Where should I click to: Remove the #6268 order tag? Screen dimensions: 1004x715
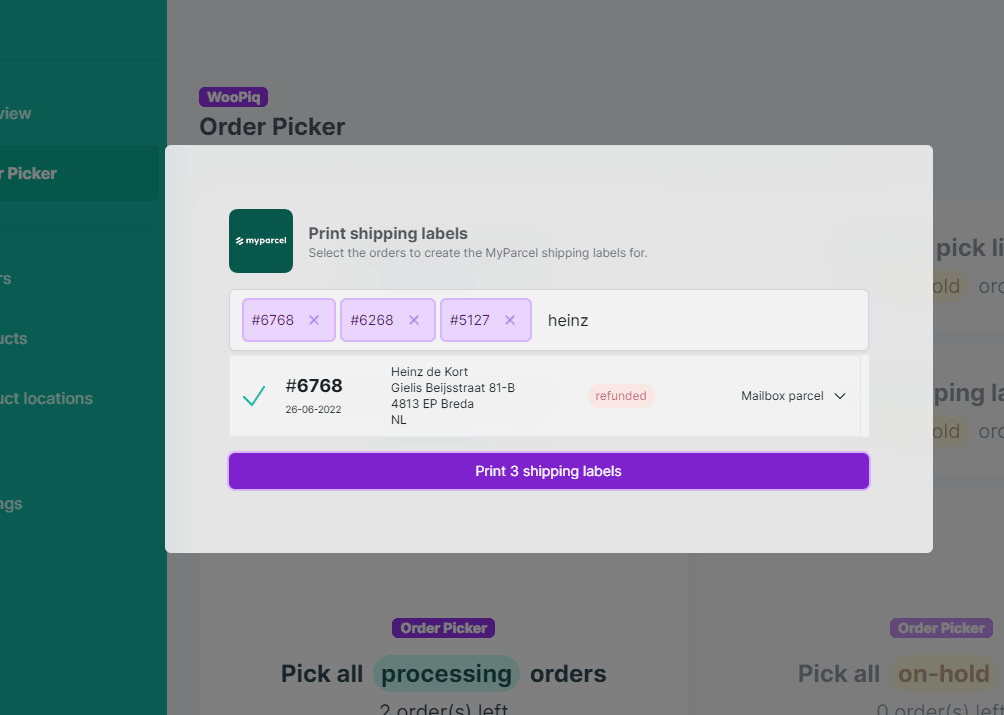(414, 320)
